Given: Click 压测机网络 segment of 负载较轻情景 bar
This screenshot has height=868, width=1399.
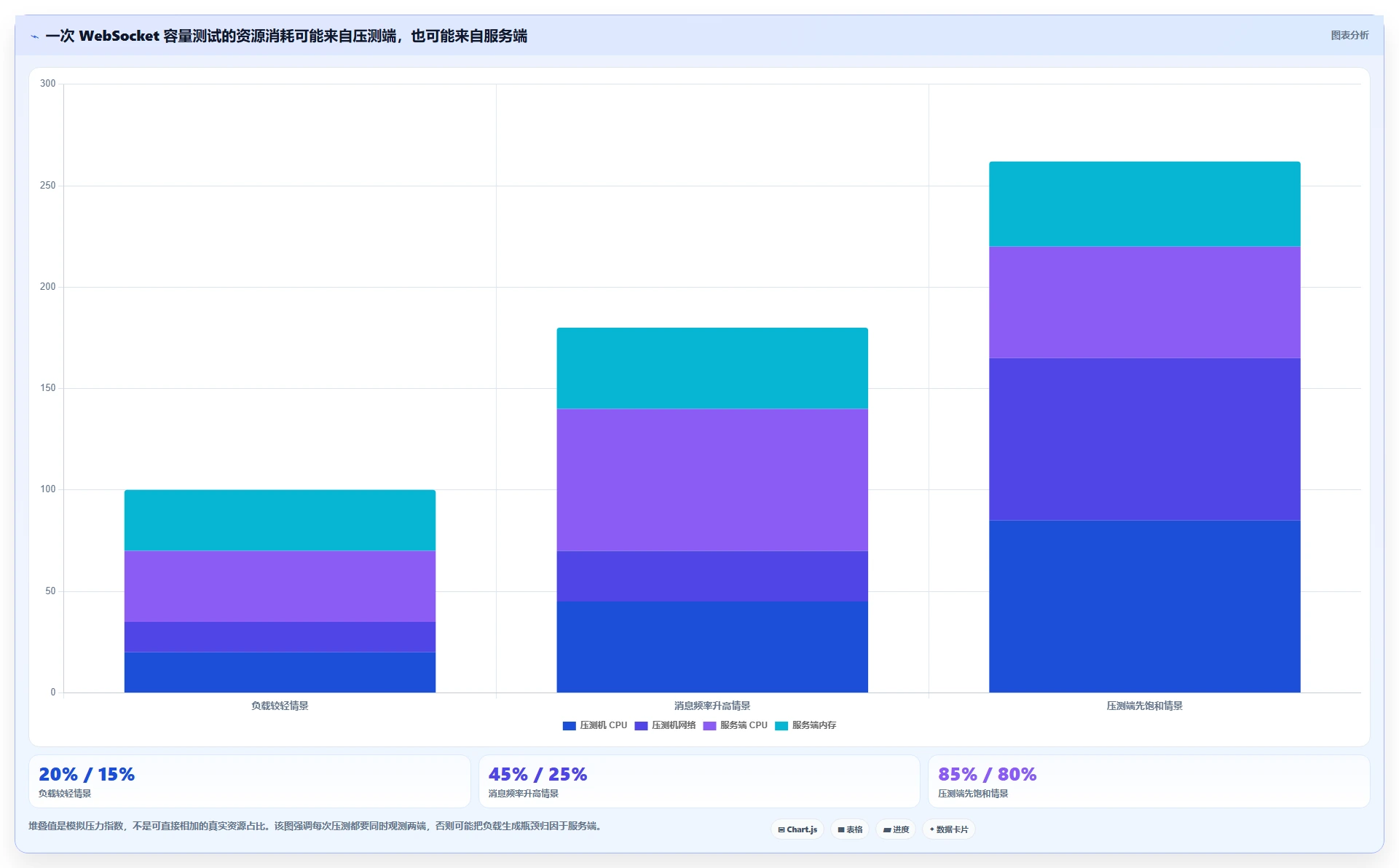Looking at the screenshot, I should (x=280, y=637).
